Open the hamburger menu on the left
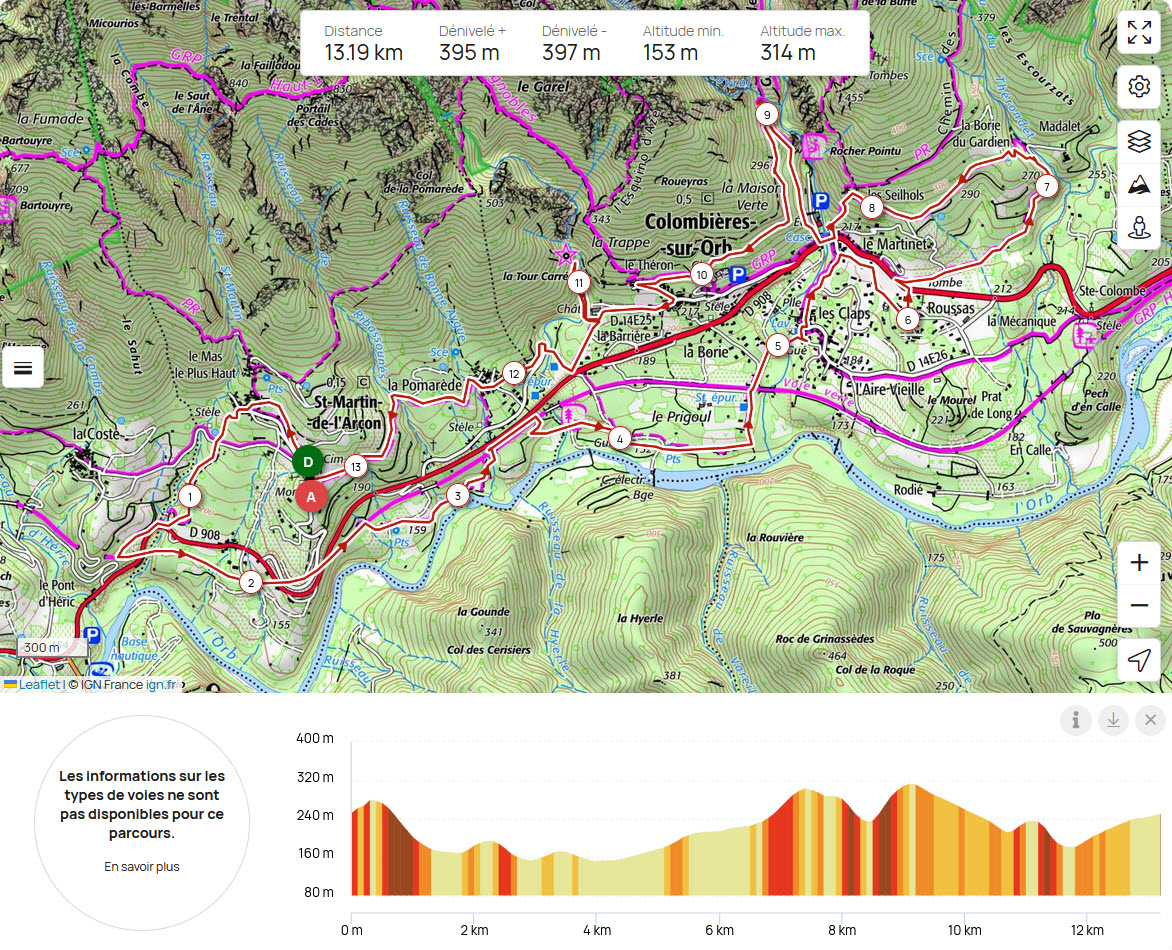The width and height of the screenshot is (1172, 950). (23, 368)
